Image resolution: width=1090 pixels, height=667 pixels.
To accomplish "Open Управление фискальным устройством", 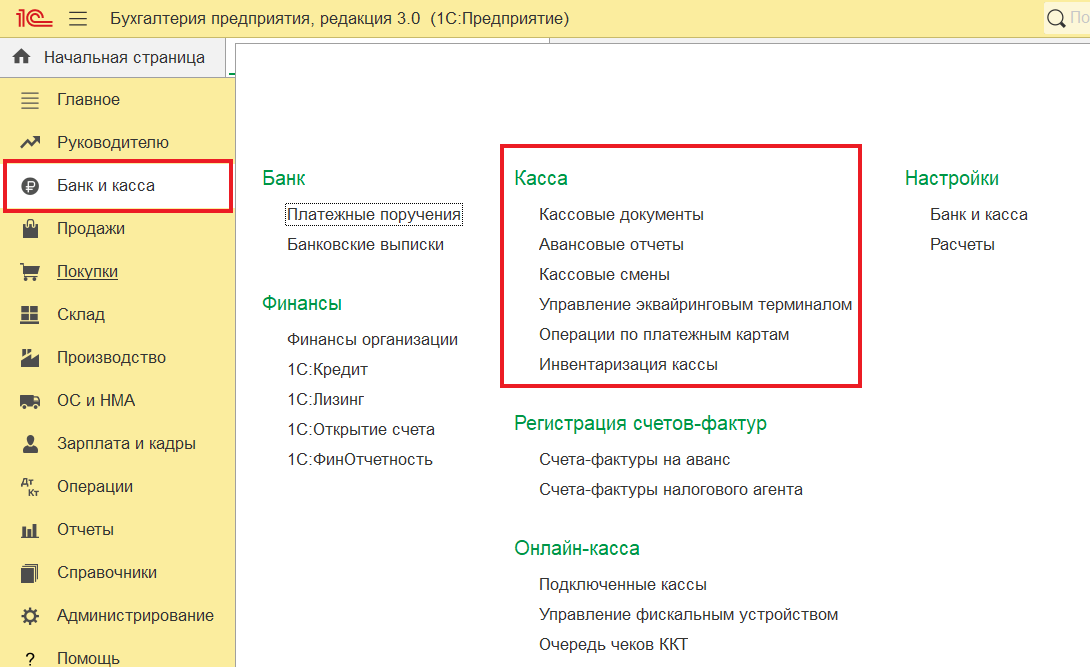I will coord(689,614).
